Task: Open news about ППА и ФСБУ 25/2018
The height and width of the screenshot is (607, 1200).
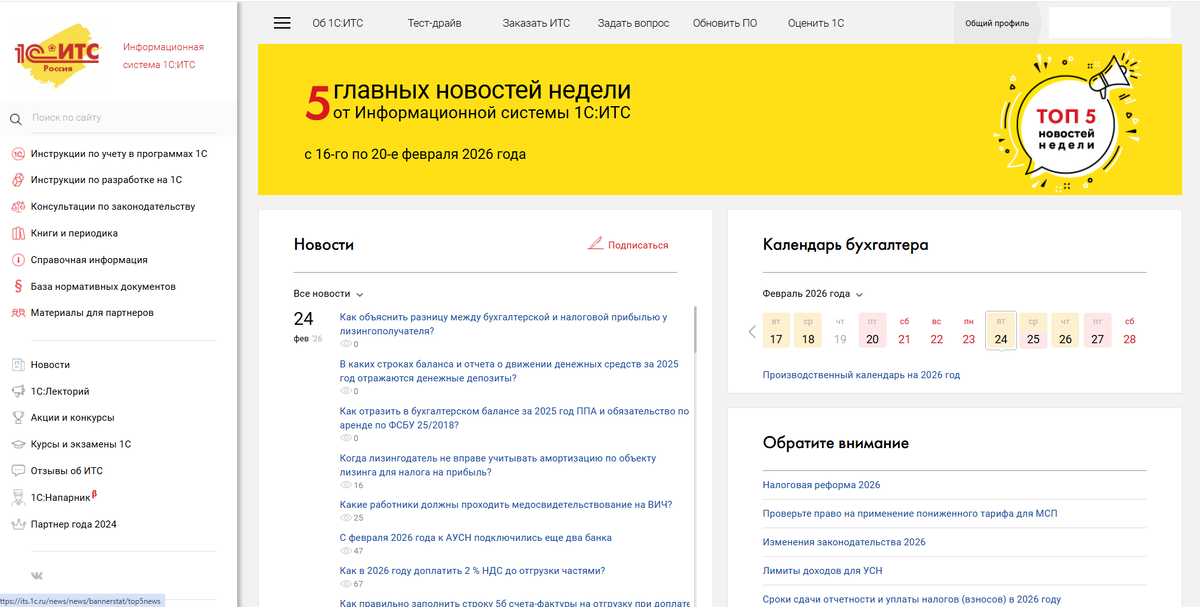Action: tap(514, 418)
